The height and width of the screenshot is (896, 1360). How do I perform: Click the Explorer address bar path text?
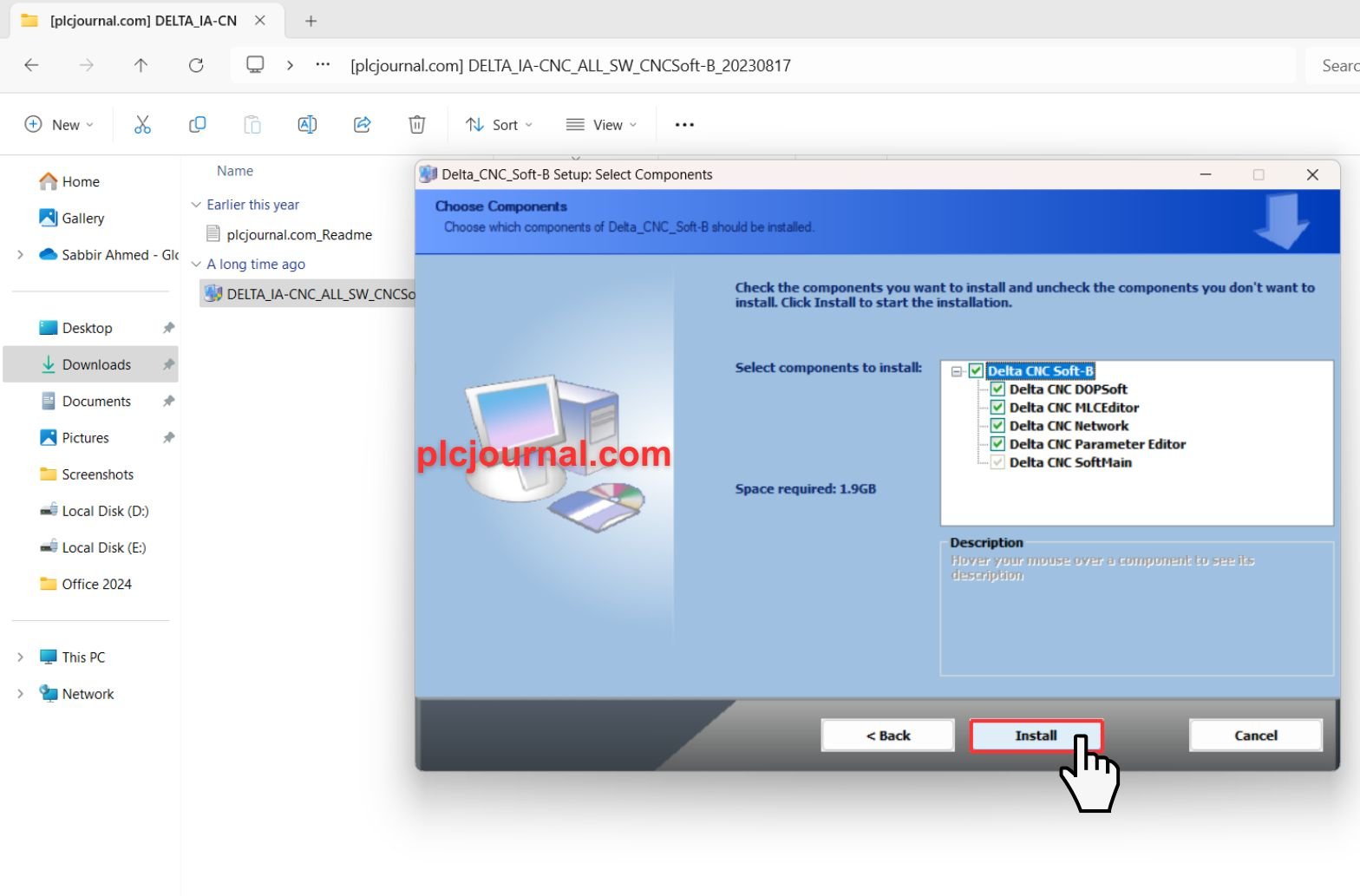(x=571, y=65)
